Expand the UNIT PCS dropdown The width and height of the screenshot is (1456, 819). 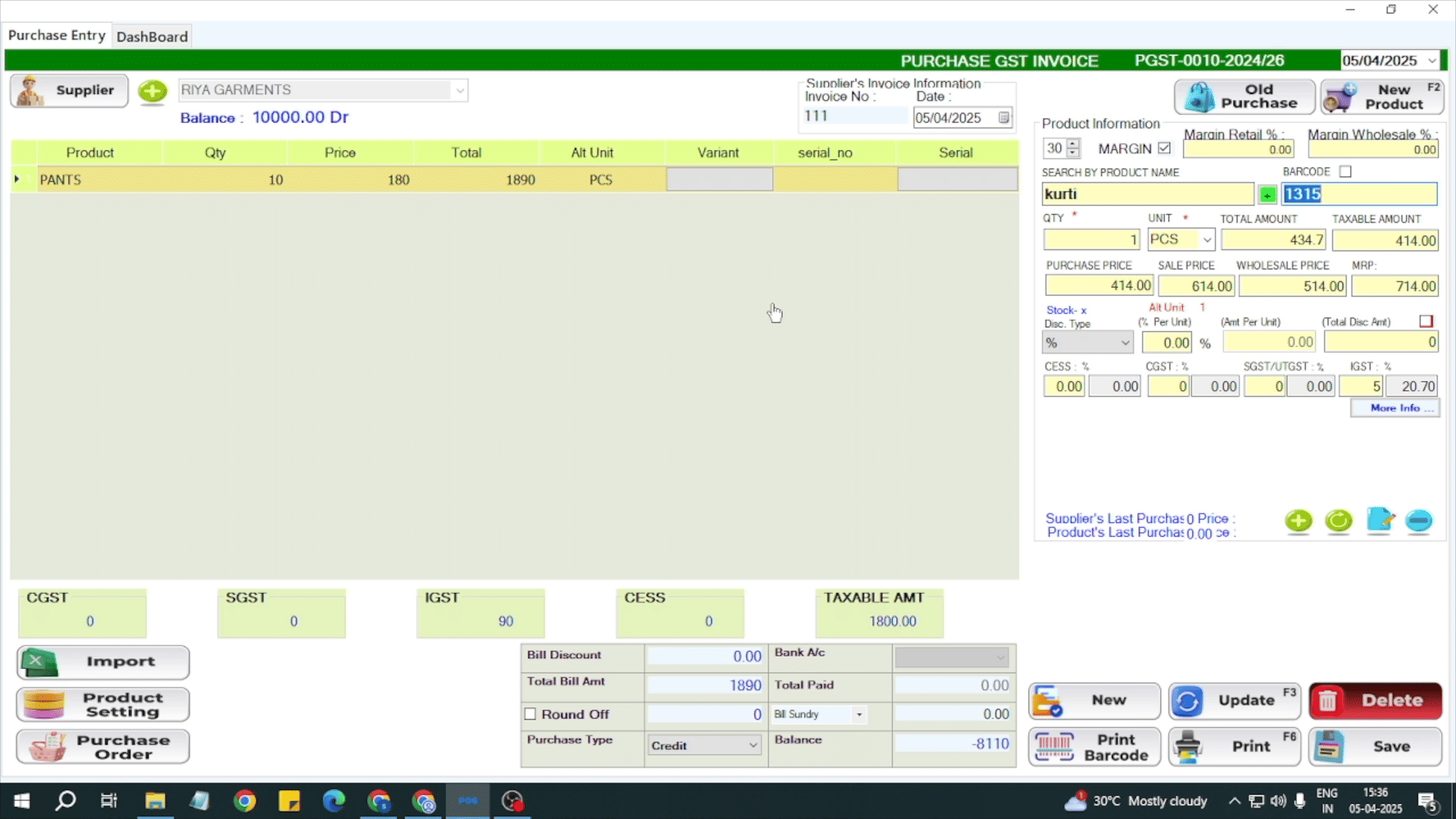click(1207, 240)
